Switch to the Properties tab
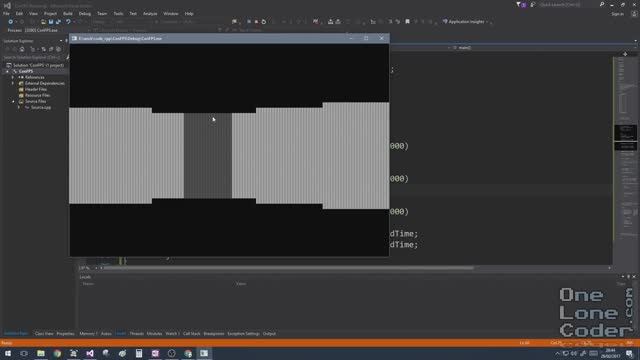640x360 pixels. tap(65, 334)
